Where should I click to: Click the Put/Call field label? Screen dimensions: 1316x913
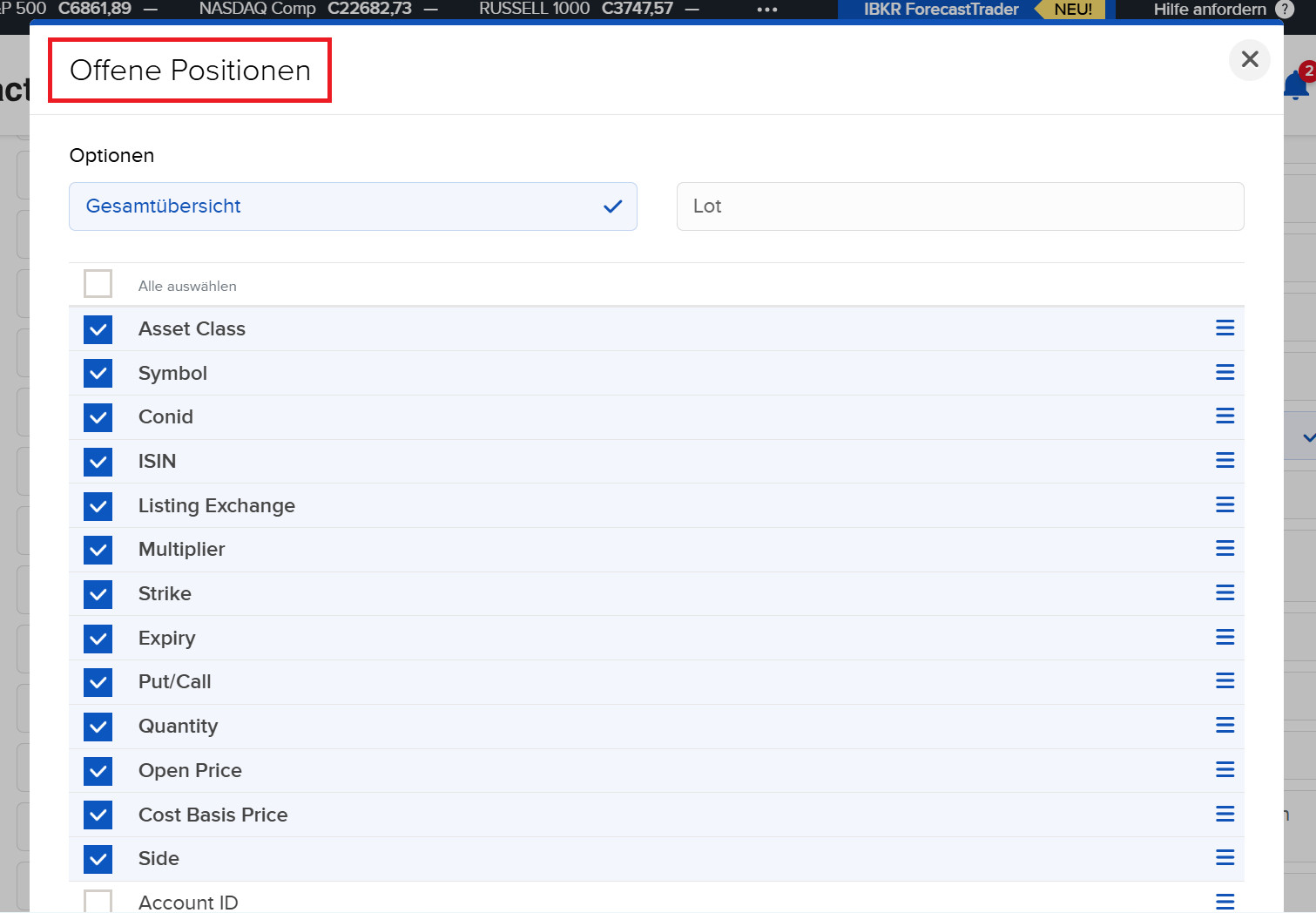pos(174,681)
